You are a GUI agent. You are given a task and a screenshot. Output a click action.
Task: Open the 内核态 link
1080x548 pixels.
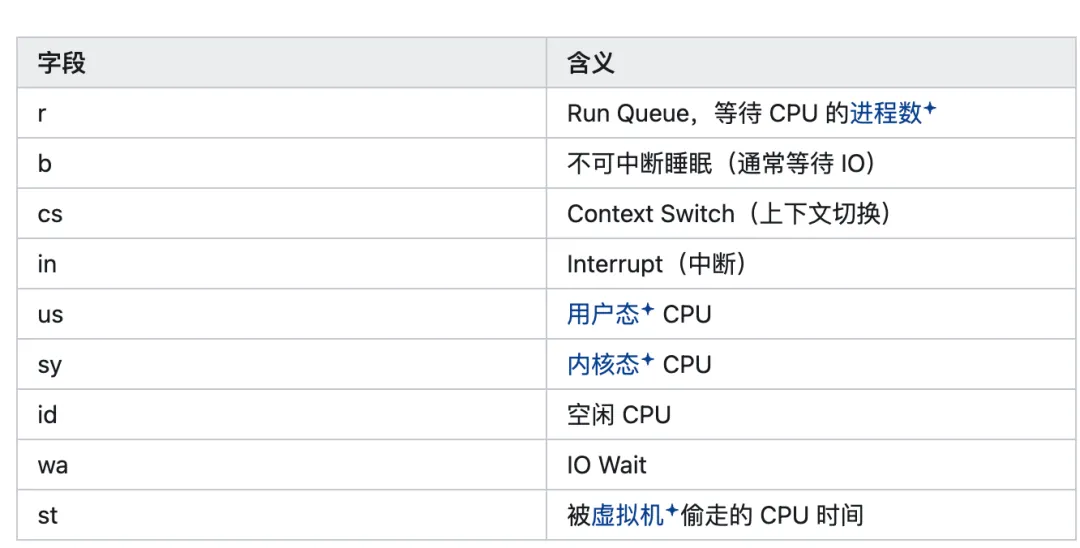603,365
